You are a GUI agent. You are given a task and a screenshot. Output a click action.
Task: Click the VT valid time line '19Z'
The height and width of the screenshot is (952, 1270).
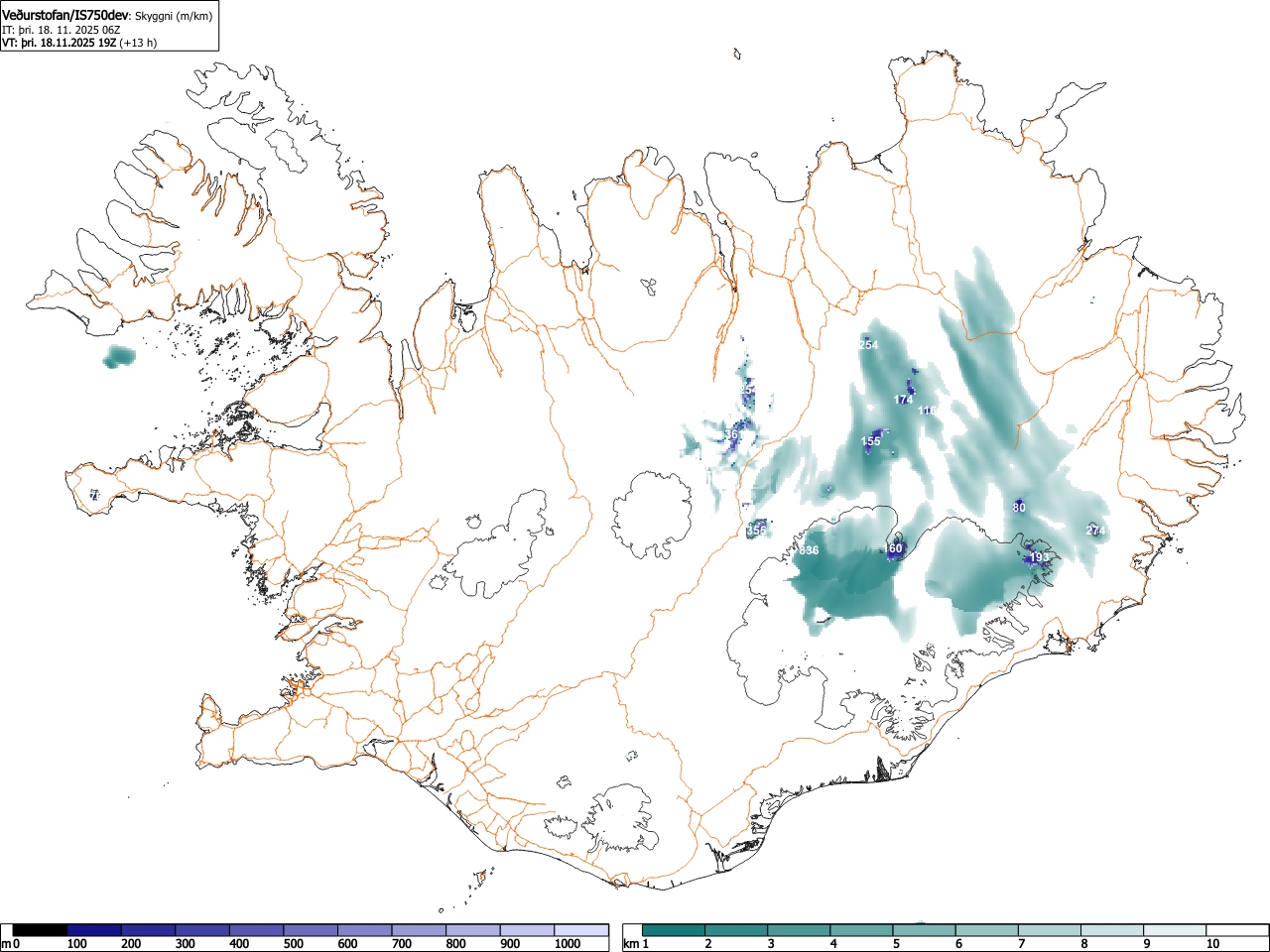[x=105, y=43]
